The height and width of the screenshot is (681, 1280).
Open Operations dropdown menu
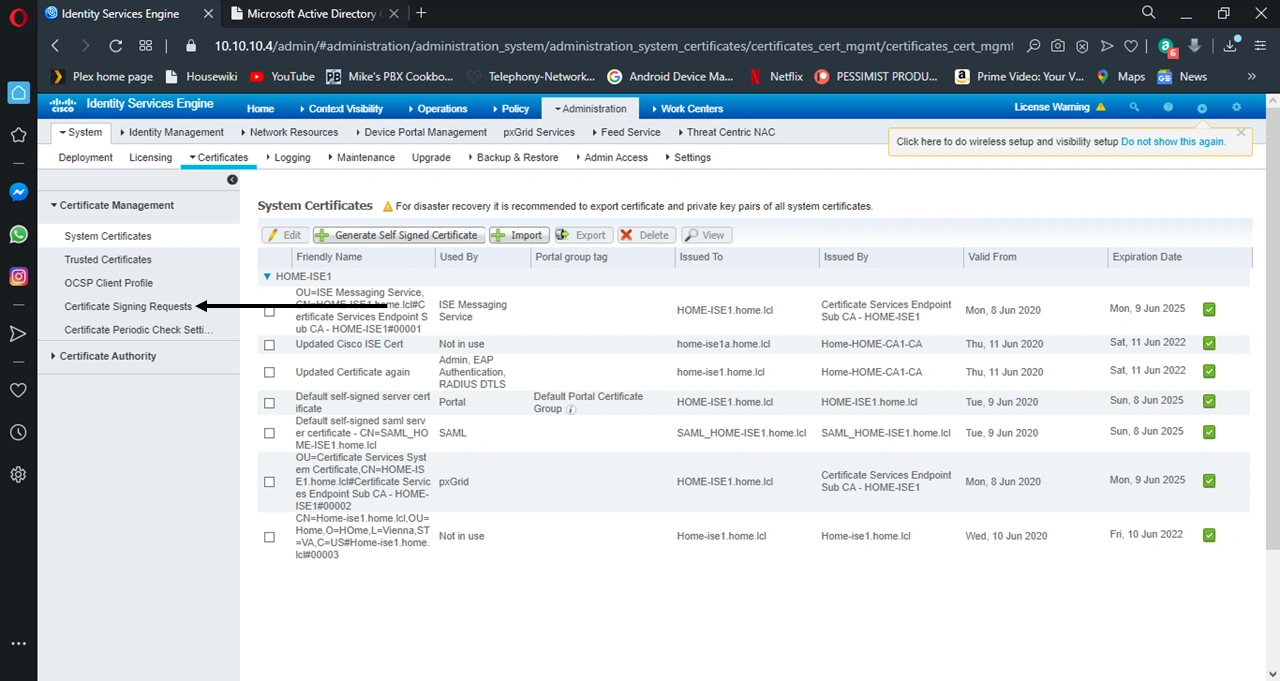click(437, 108)
